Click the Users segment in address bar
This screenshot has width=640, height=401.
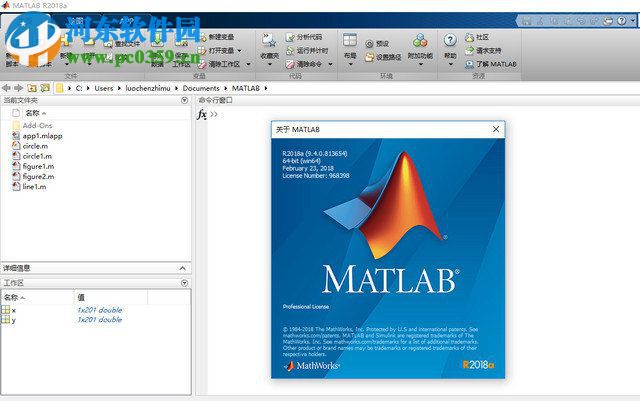104,88
